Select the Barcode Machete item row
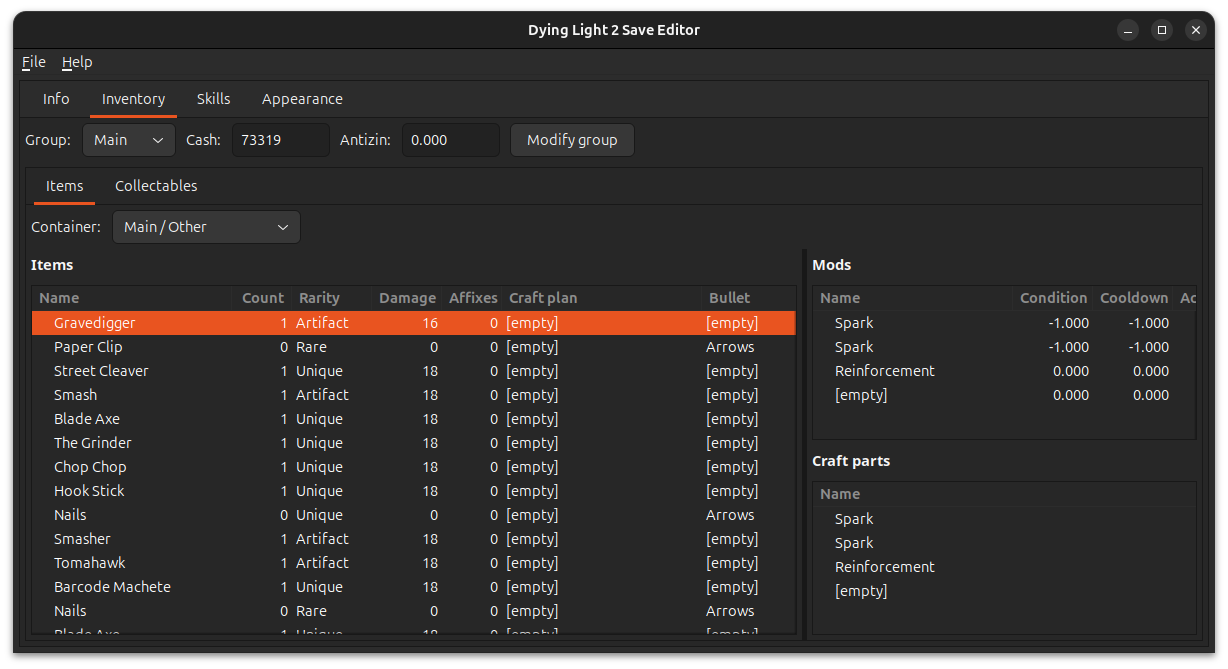1228x669 pixels. point(112,587)
